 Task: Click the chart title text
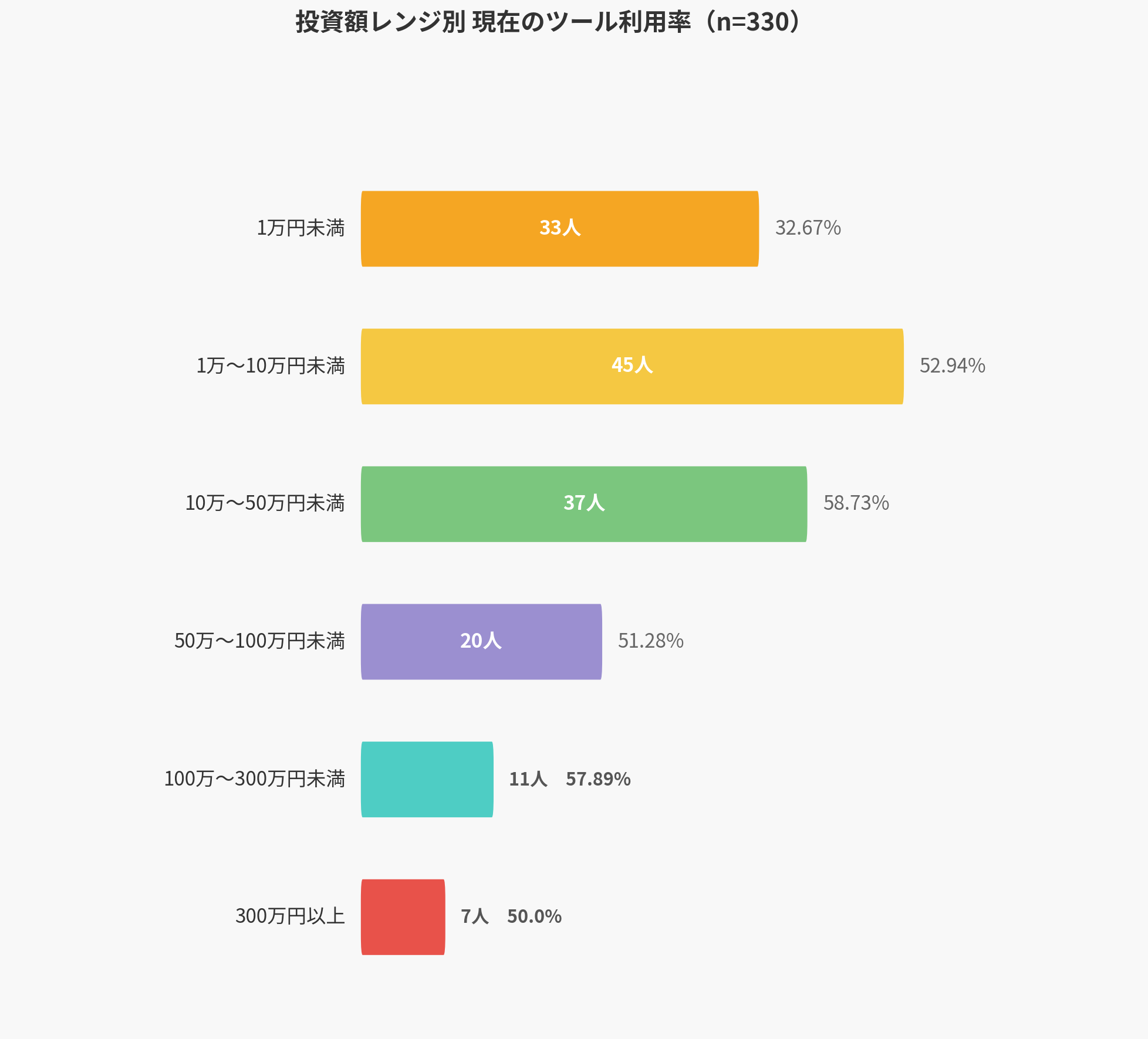coord(548,22)
